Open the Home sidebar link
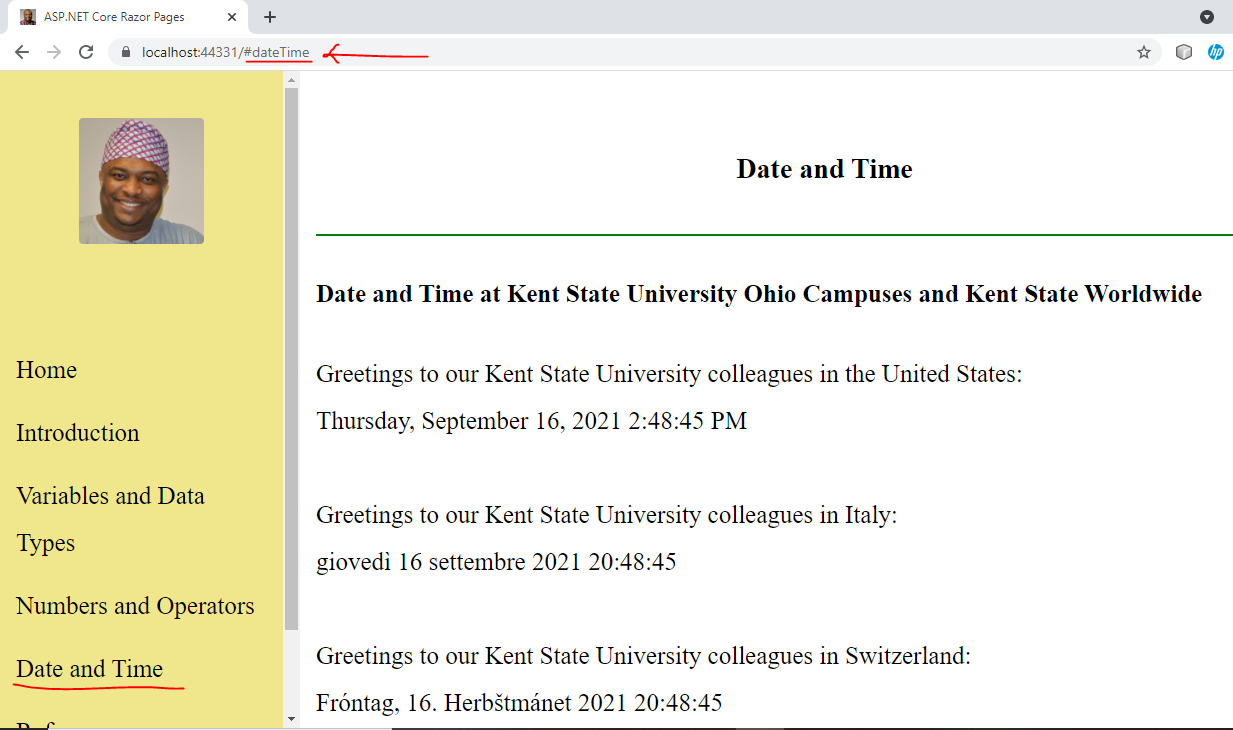This screenshot has width=1233, height=730. [46, 370]
